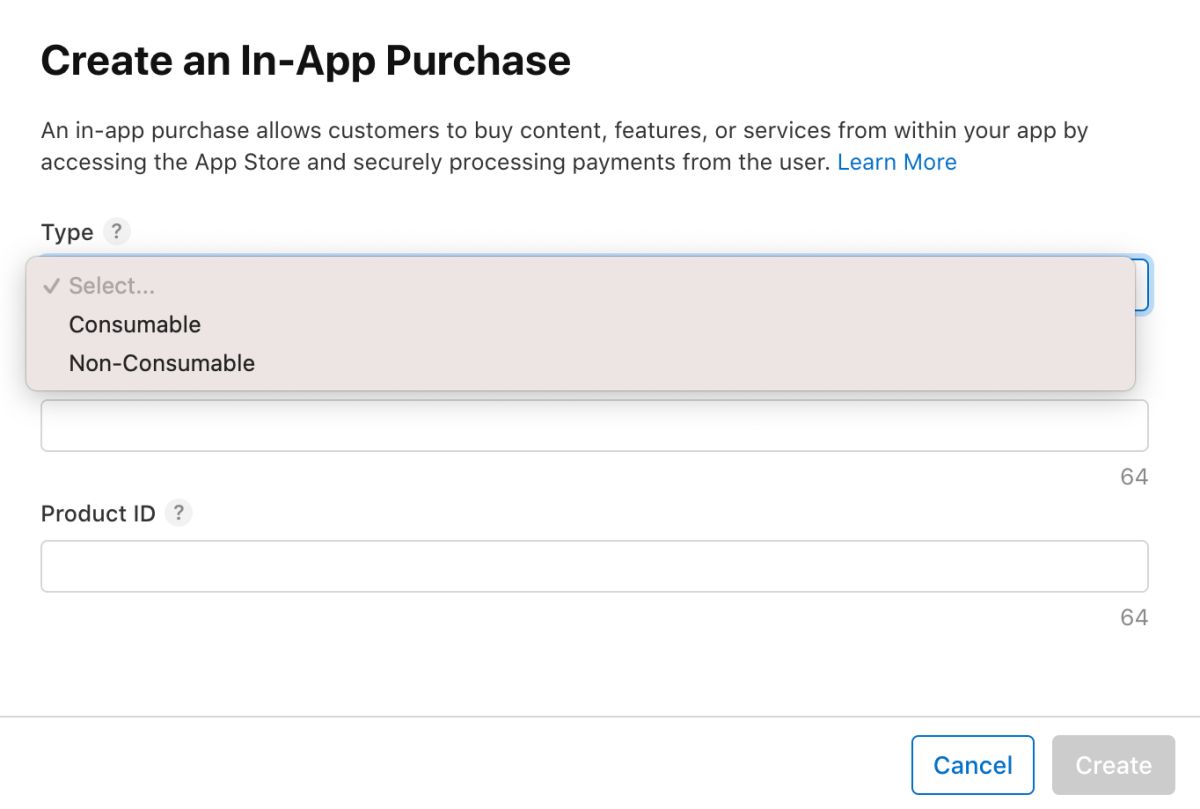Click the Product ID field label
This screenshot has height=809, width=1200.
(x=98, y=514)
